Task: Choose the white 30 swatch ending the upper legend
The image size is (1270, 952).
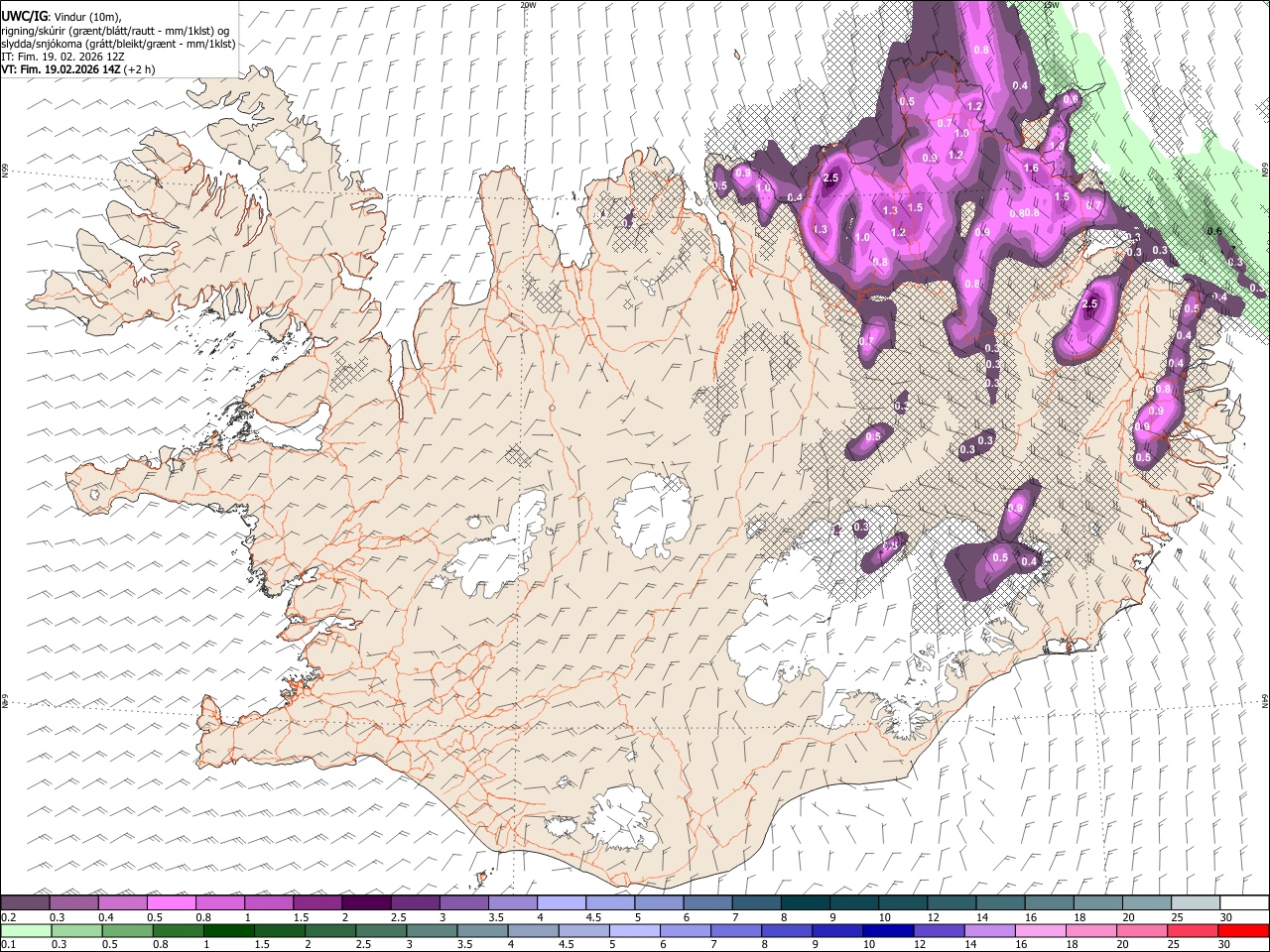Action: [1243, 903]
